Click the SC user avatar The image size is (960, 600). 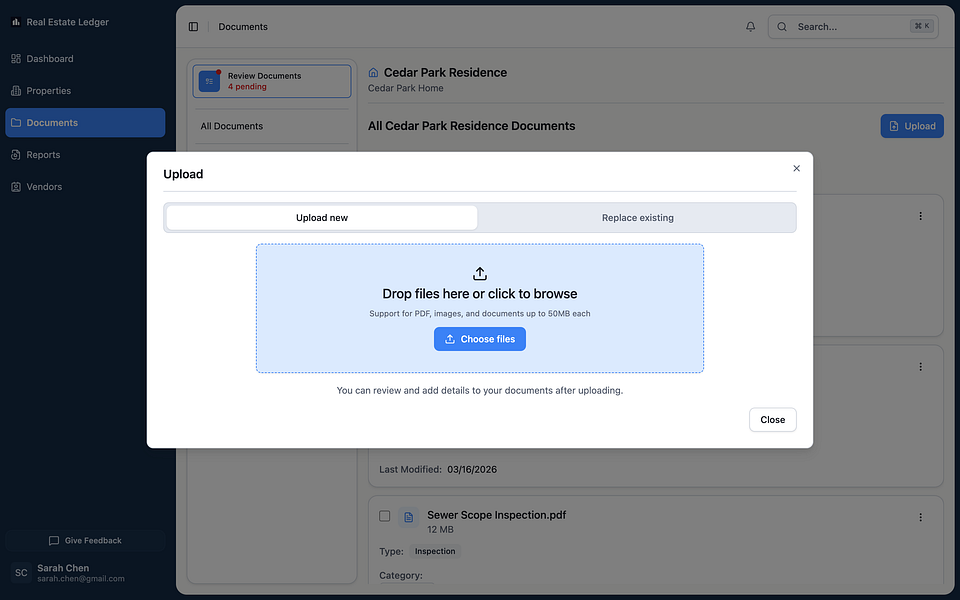tap(21, 572)
